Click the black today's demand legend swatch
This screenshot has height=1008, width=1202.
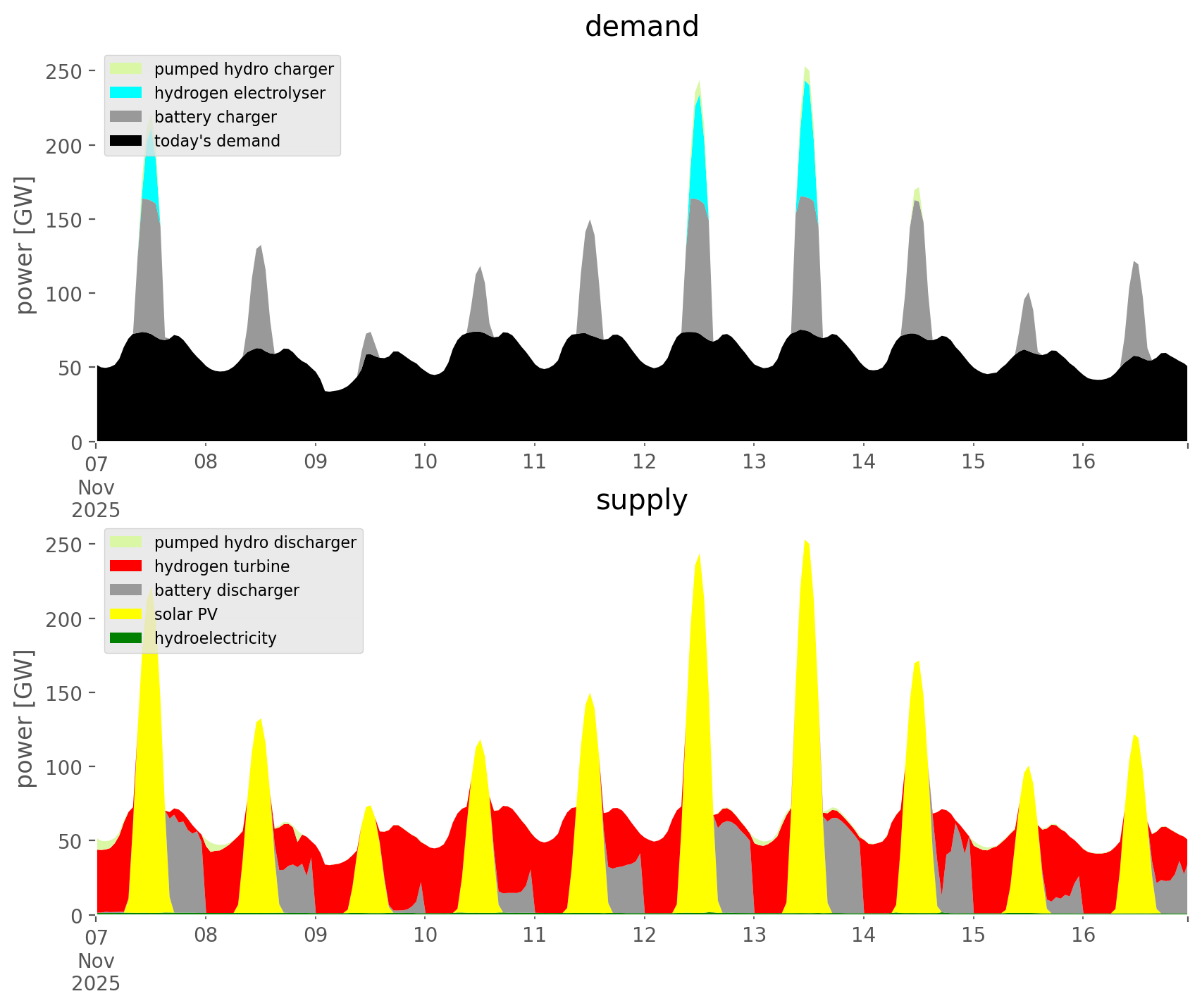click(x=125, y=141)
